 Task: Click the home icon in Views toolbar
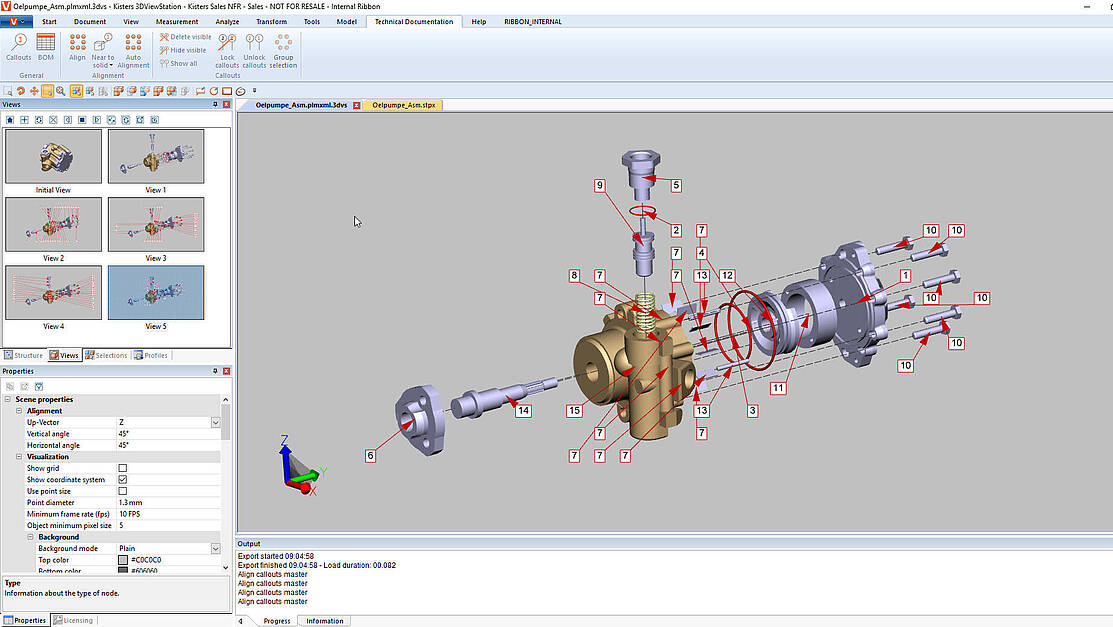10,120
